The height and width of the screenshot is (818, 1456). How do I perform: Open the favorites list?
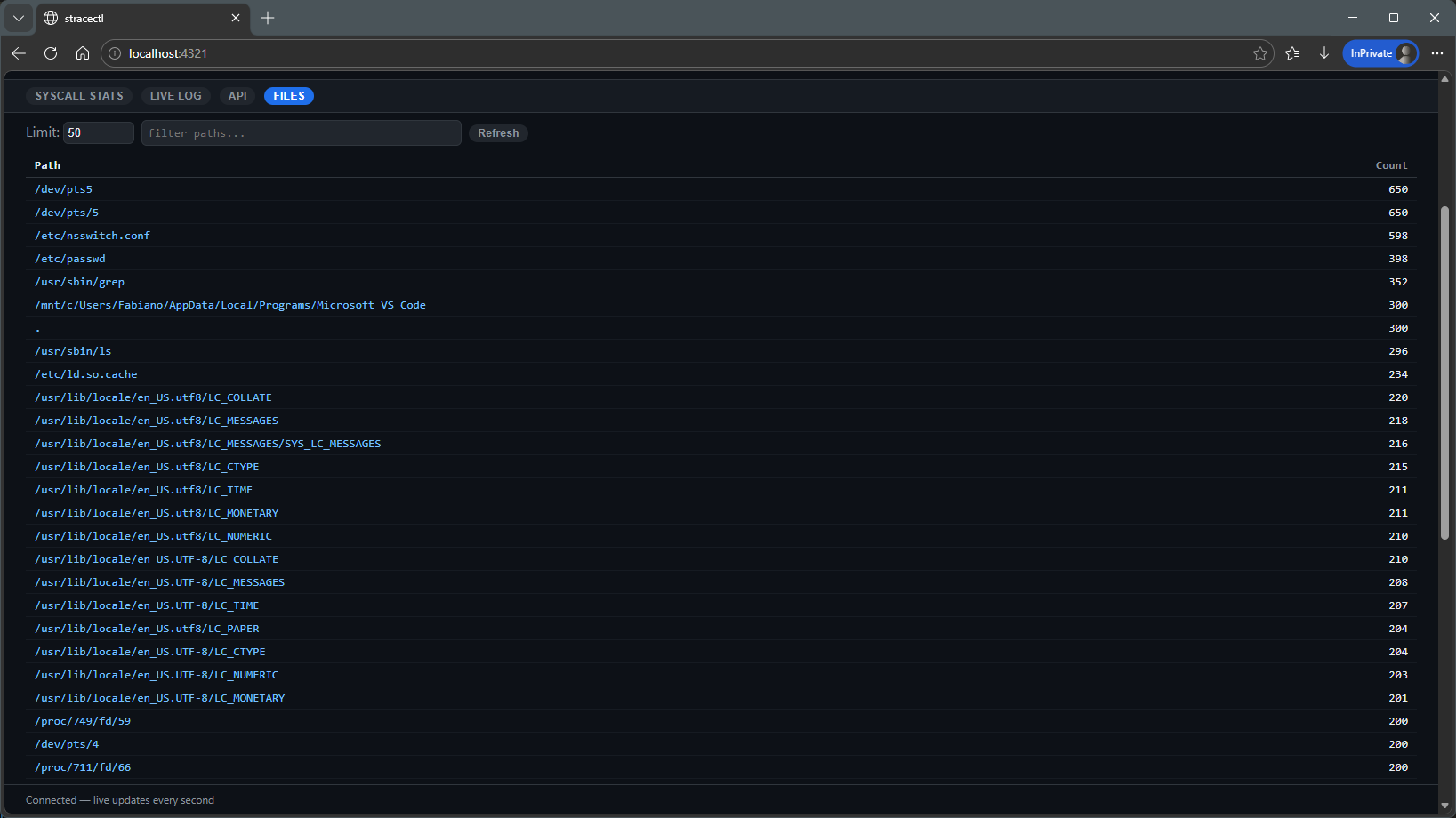pos(1292,53)
